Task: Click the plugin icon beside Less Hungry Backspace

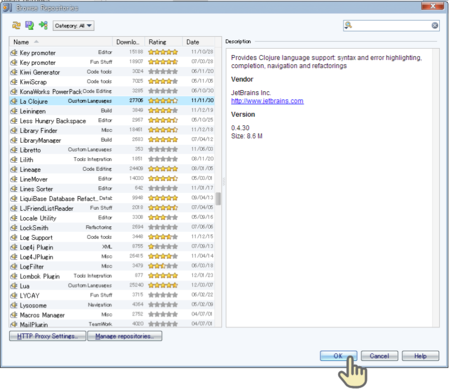Action: coord(14,120)
